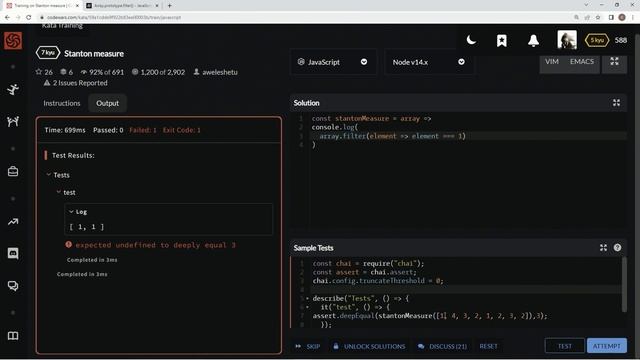The height and width of the screenshot is (360, 640).
Task: Toggle dark mode moon icon
Action: (471, 40)
